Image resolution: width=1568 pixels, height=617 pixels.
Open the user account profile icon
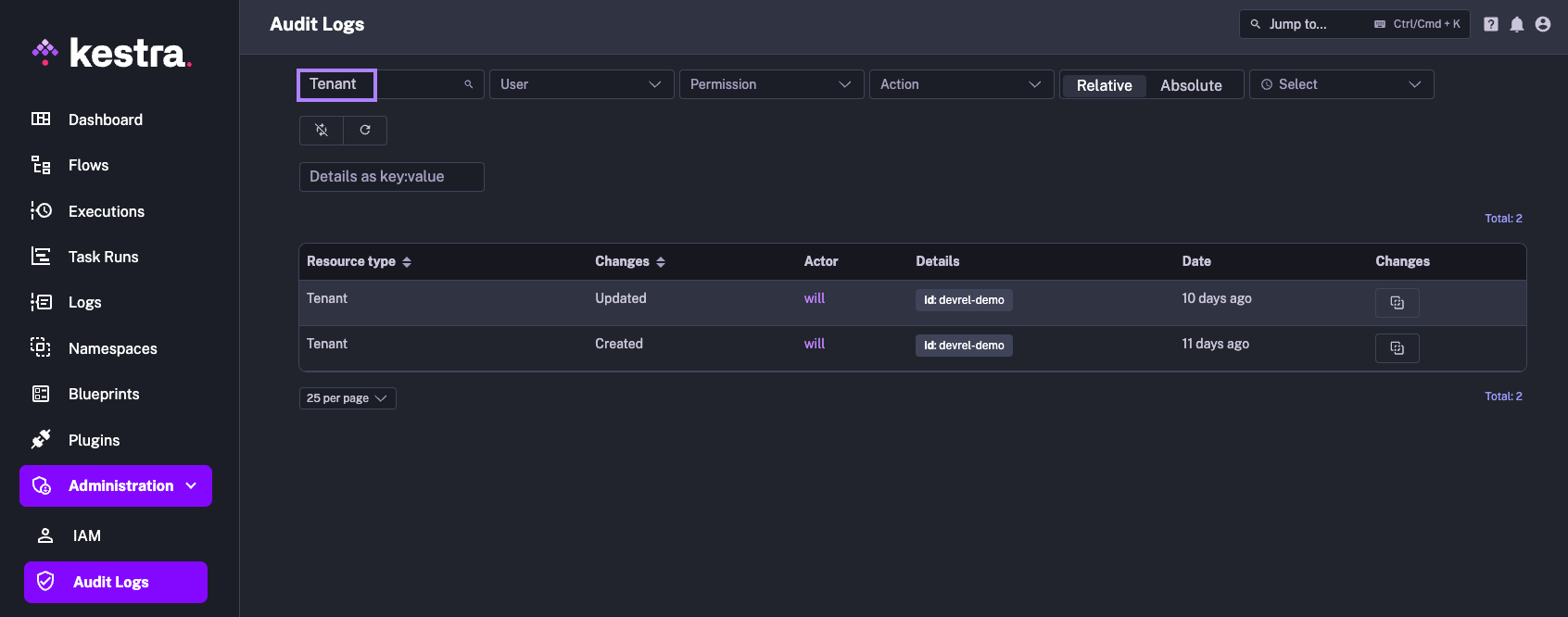click(x=1542, y=24)
